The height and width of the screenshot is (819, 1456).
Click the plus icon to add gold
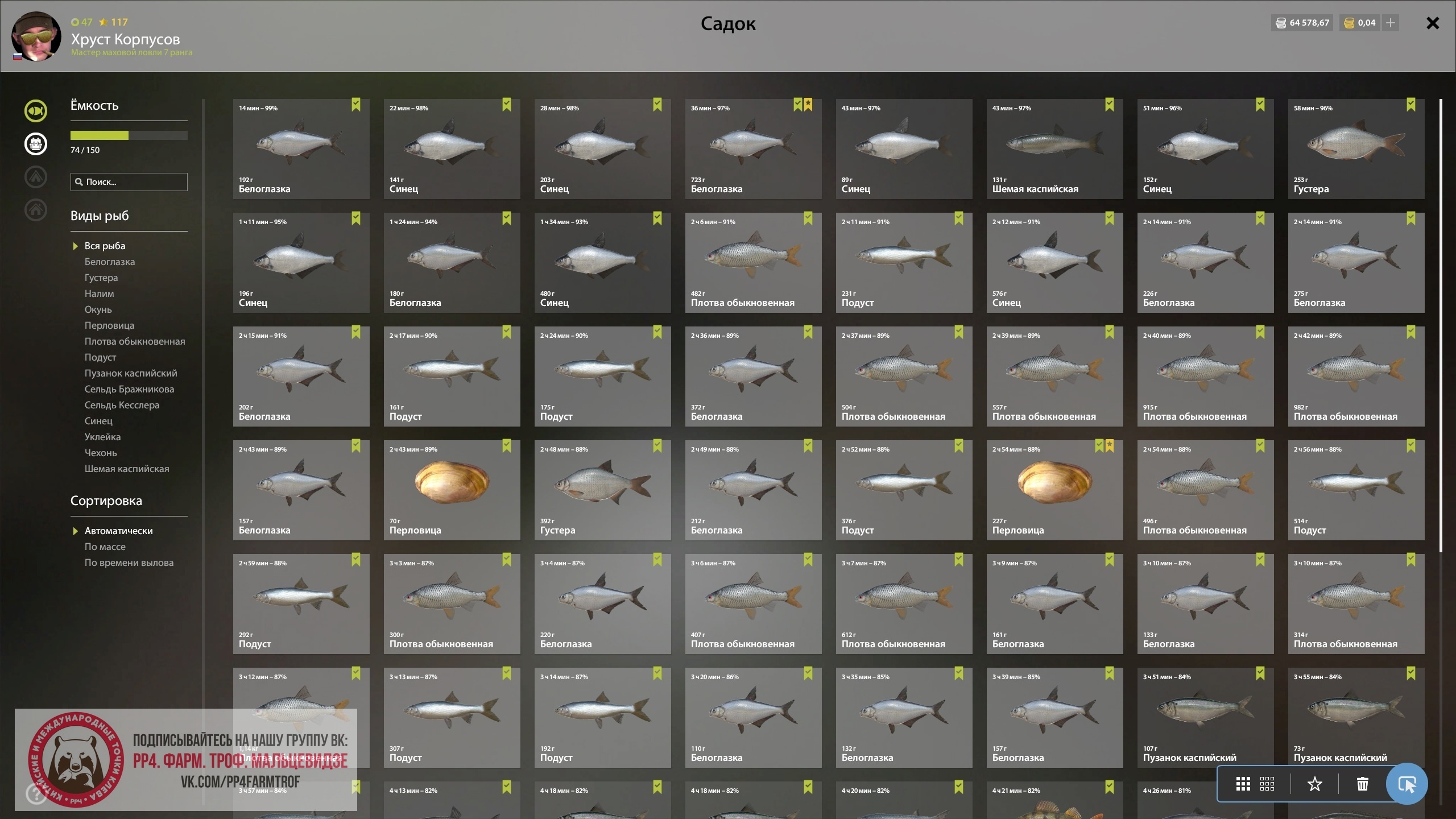click(1391, 23)
